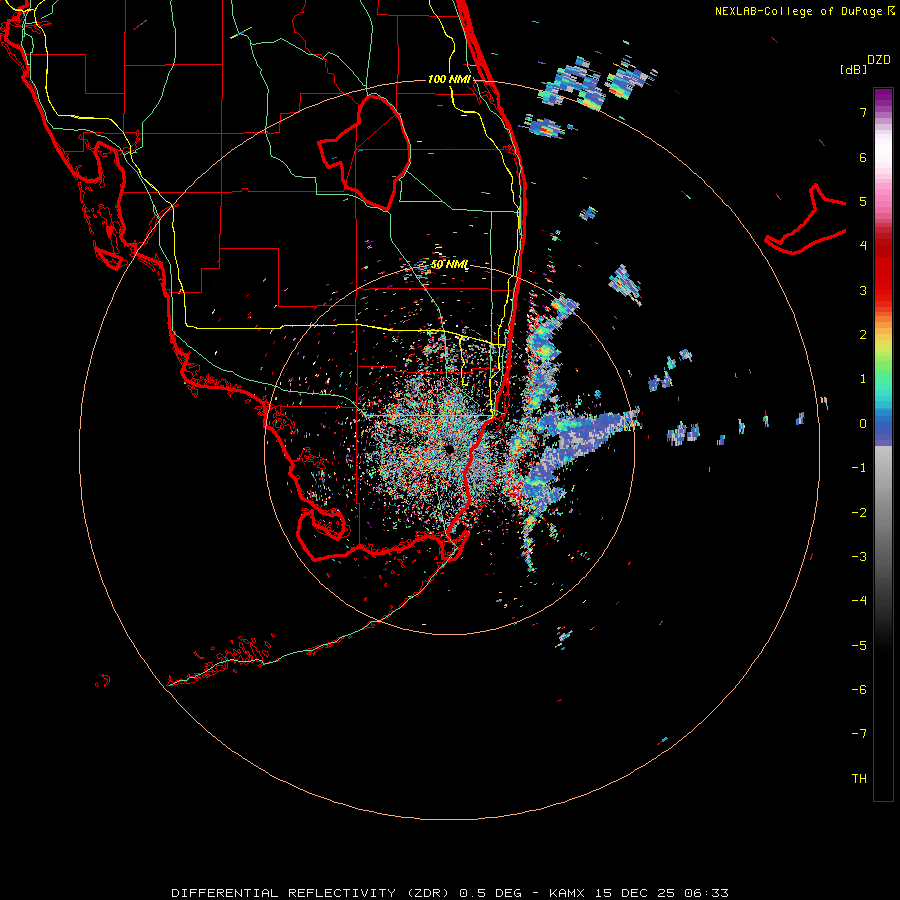The image size is (900, 900).
Task: Click inside the Lake Okeechobee outline
Action: tap(373, 150)
